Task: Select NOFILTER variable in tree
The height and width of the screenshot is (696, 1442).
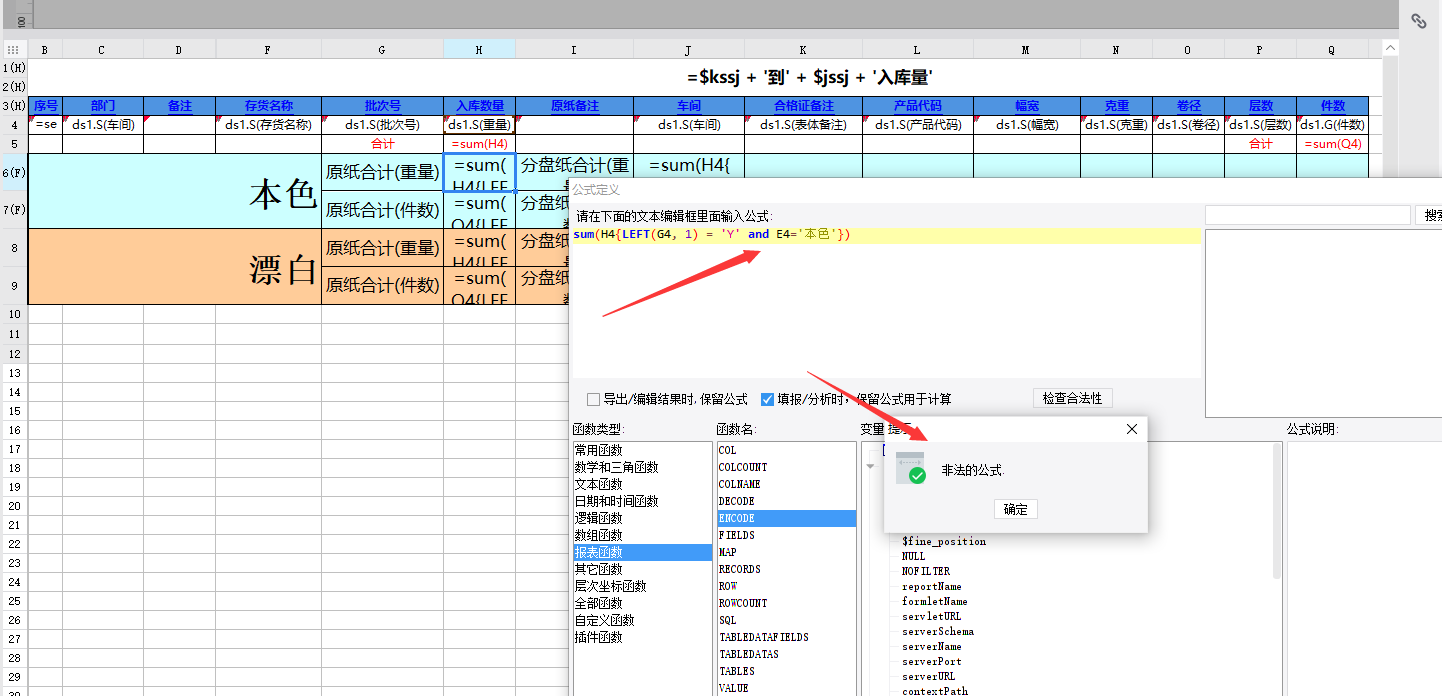Action: coord(926,571)
